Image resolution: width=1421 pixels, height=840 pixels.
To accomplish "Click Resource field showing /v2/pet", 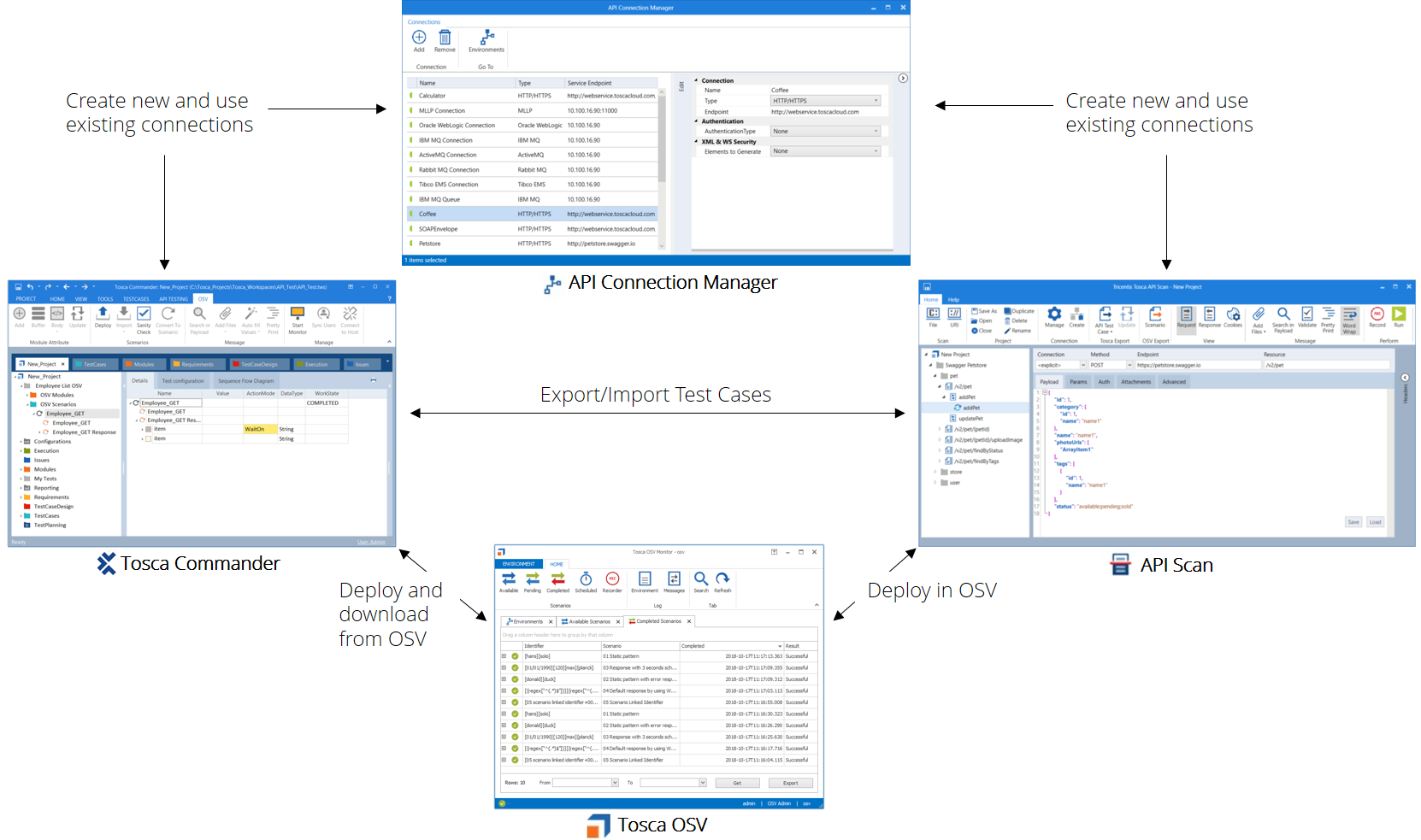I will coord(1327,365).
